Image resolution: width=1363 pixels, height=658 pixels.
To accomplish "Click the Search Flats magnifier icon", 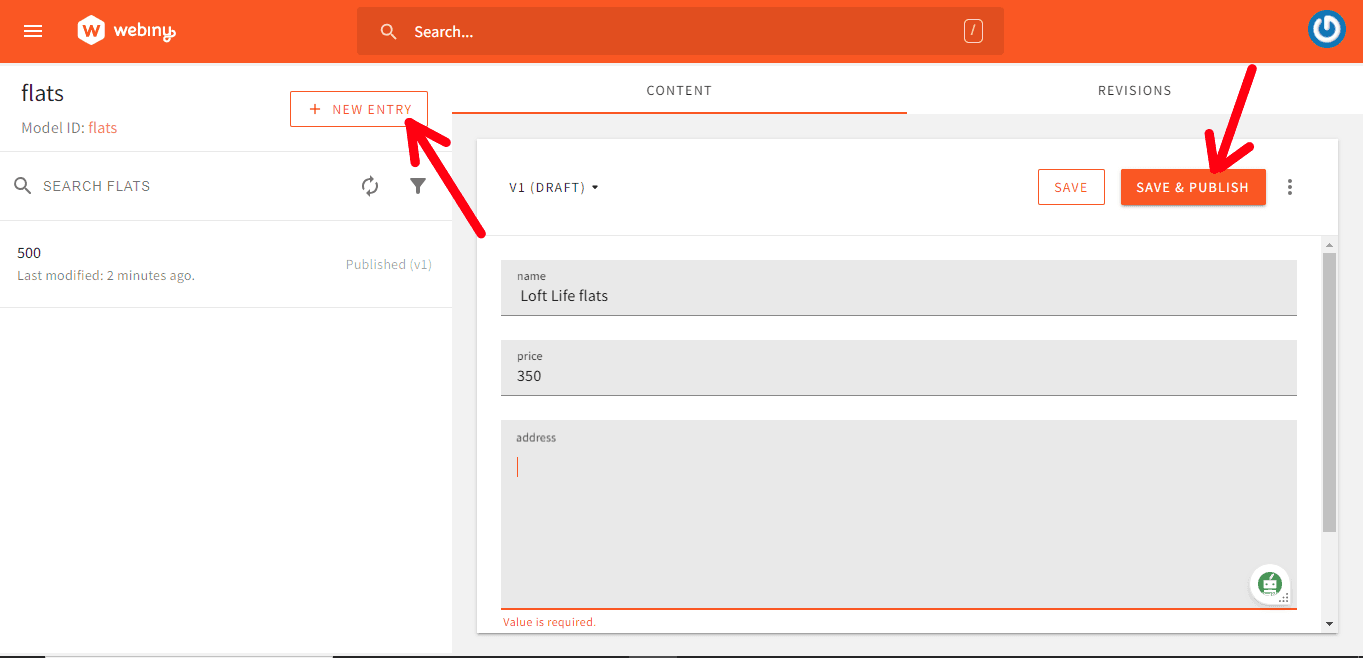I will click(x=23, y=186).
